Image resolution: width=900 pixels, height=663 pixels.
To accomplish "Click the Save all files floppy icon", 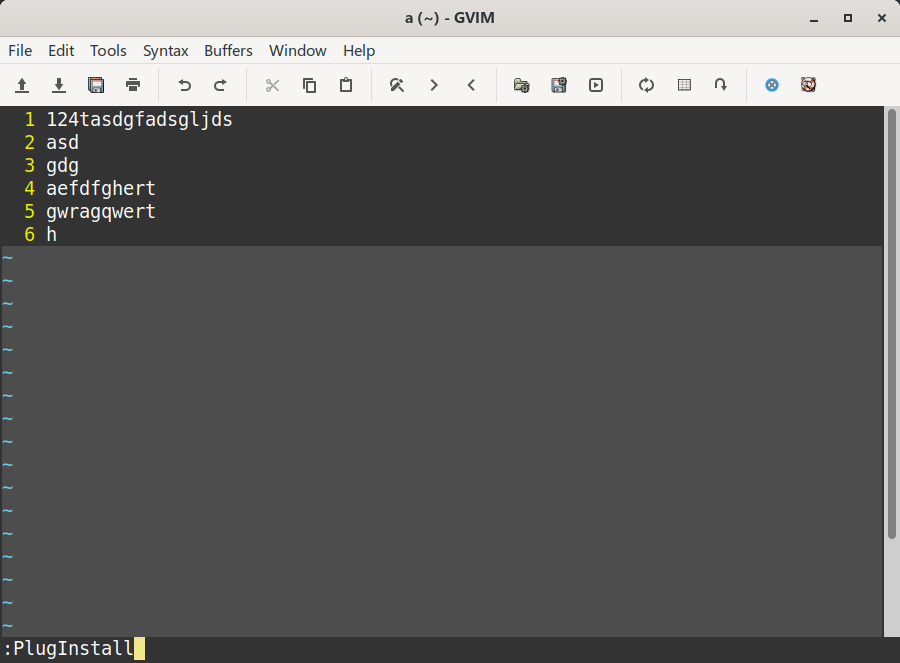I will pos(96,85).
